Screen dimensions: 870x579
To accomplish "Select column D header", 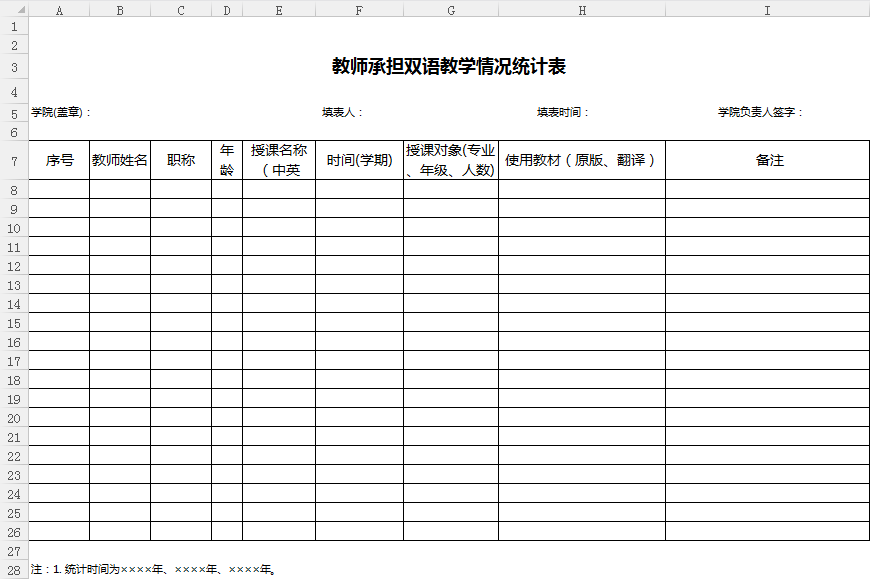I will [x=227, y=10].
